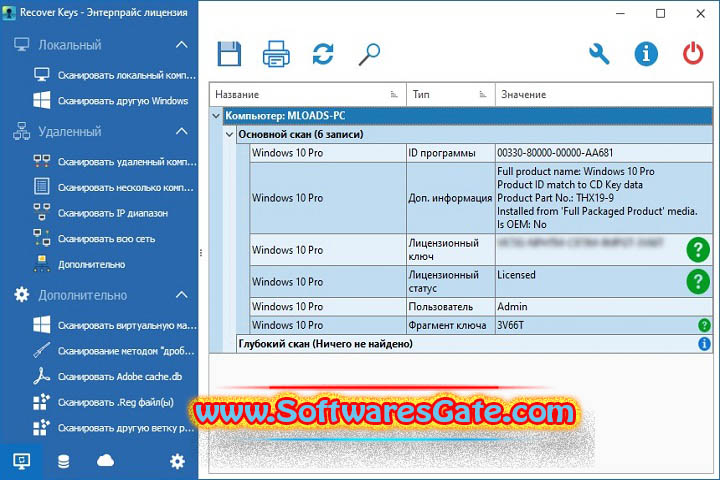Click the Значение column header
This screenshot has height=480, width=720.
[604, 95]
